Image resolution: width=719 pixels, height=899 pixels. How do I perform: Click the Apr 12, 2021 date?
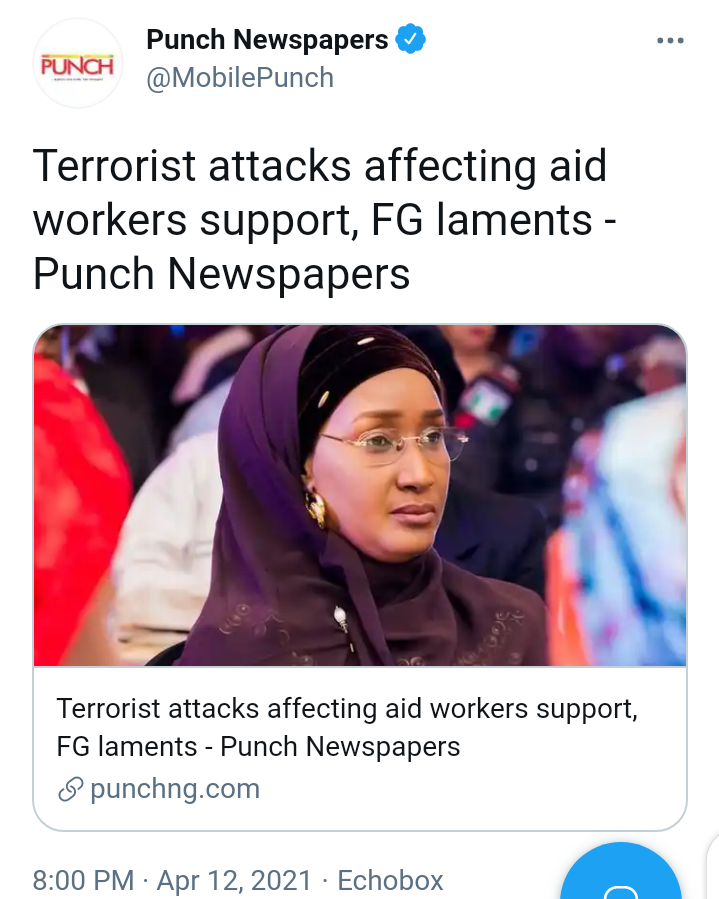point(234,880)
